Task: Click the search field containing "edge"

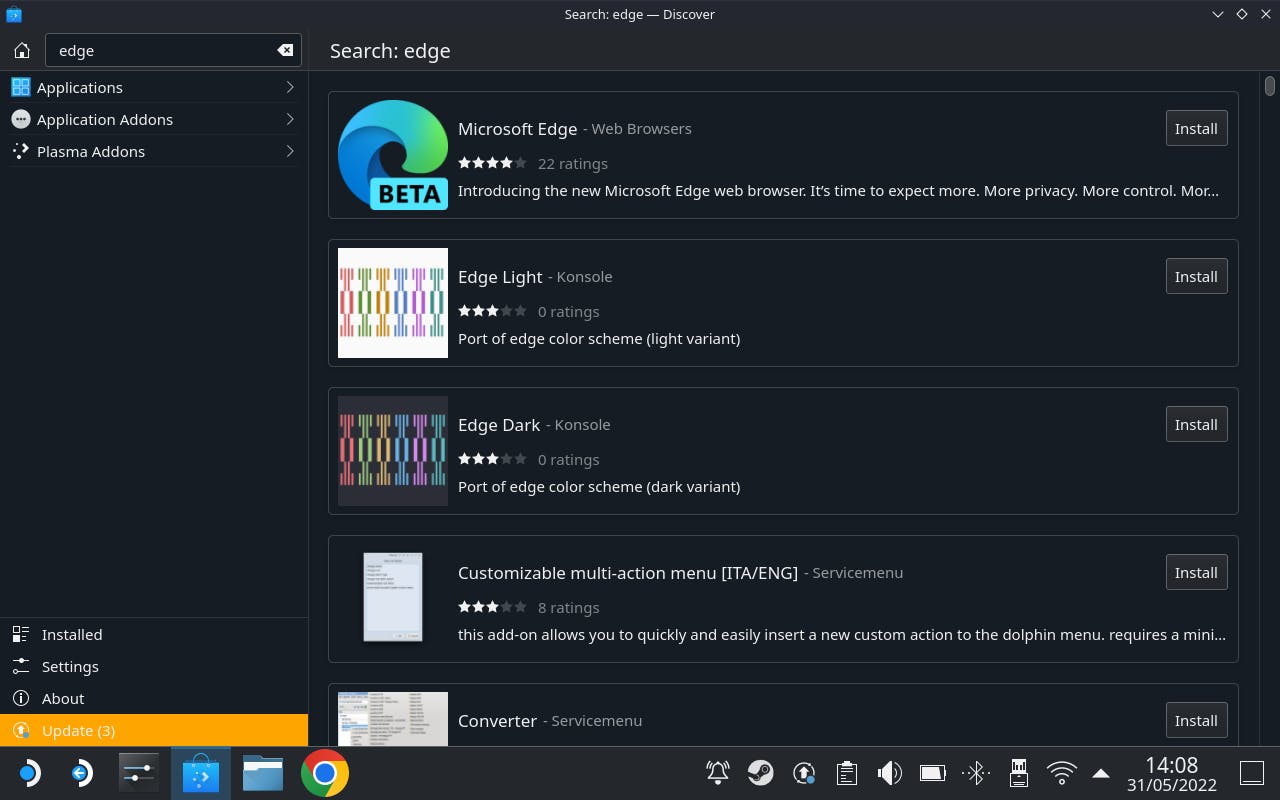Action: [x=173, y=51]
